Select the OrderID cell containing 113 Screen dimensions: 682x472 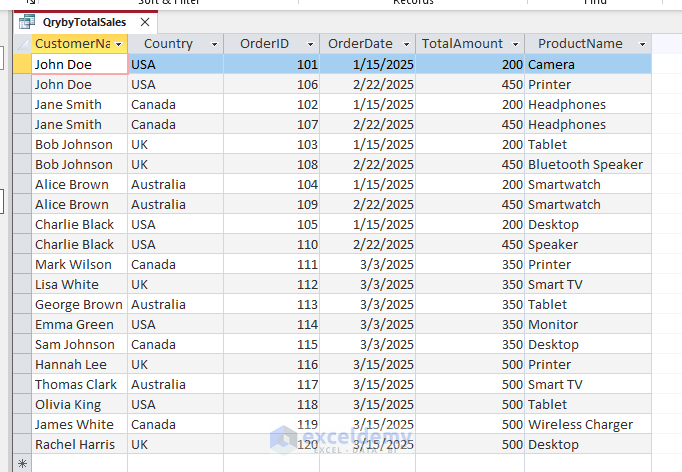pyautogui.click(x=272, y=304)
